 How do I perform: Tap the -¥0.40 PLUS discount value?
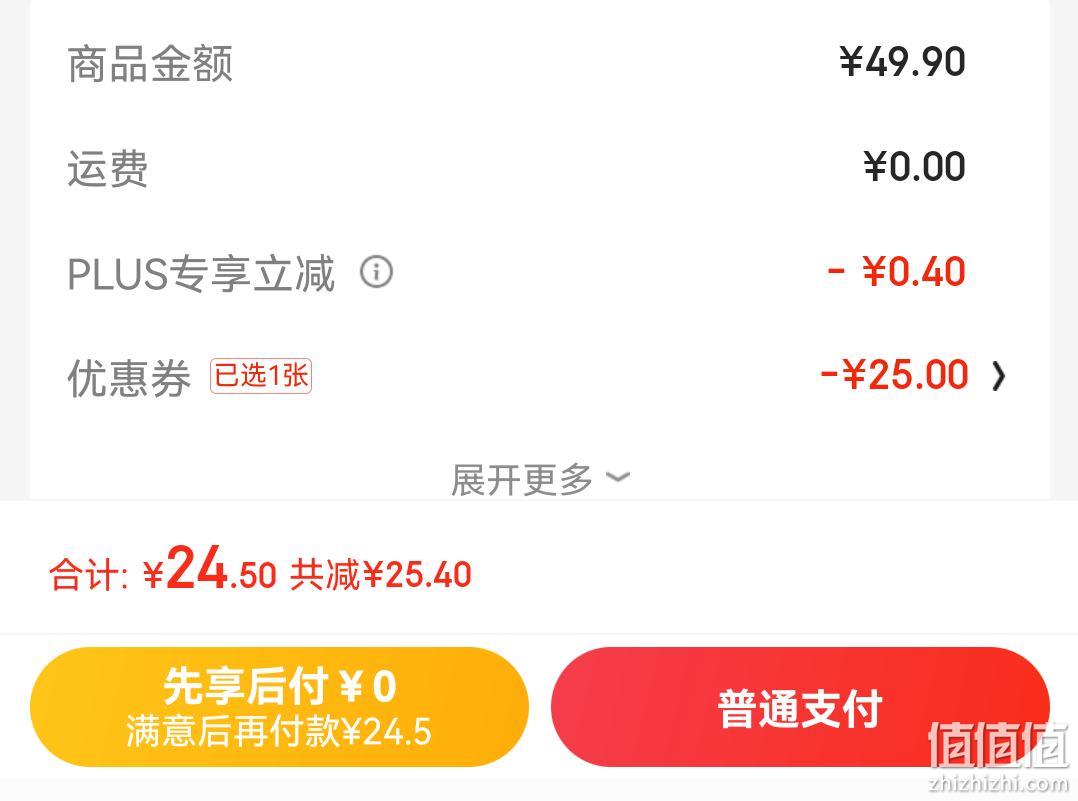[x=896, y=272]
